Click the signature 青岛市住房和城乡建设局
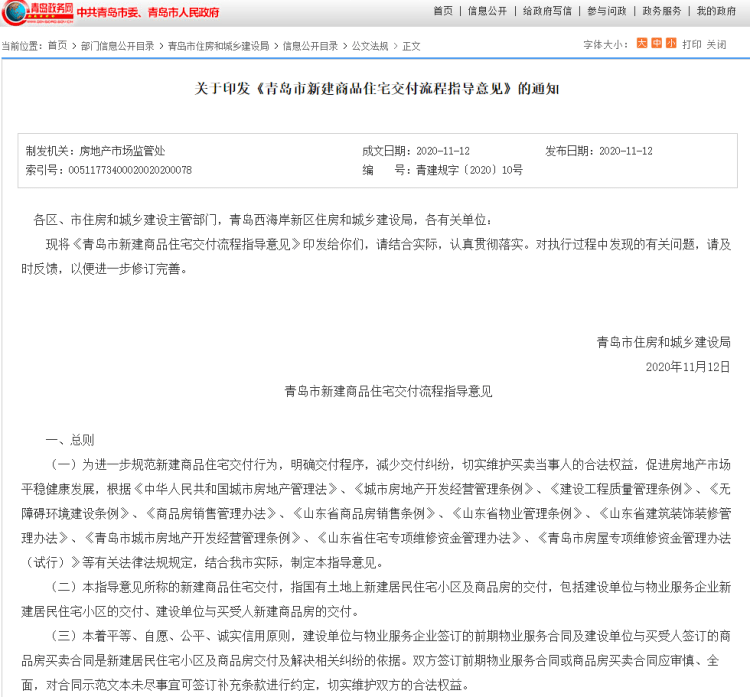Screen dimensions: 750x697 pyautogui.click(x=663, y=342)
